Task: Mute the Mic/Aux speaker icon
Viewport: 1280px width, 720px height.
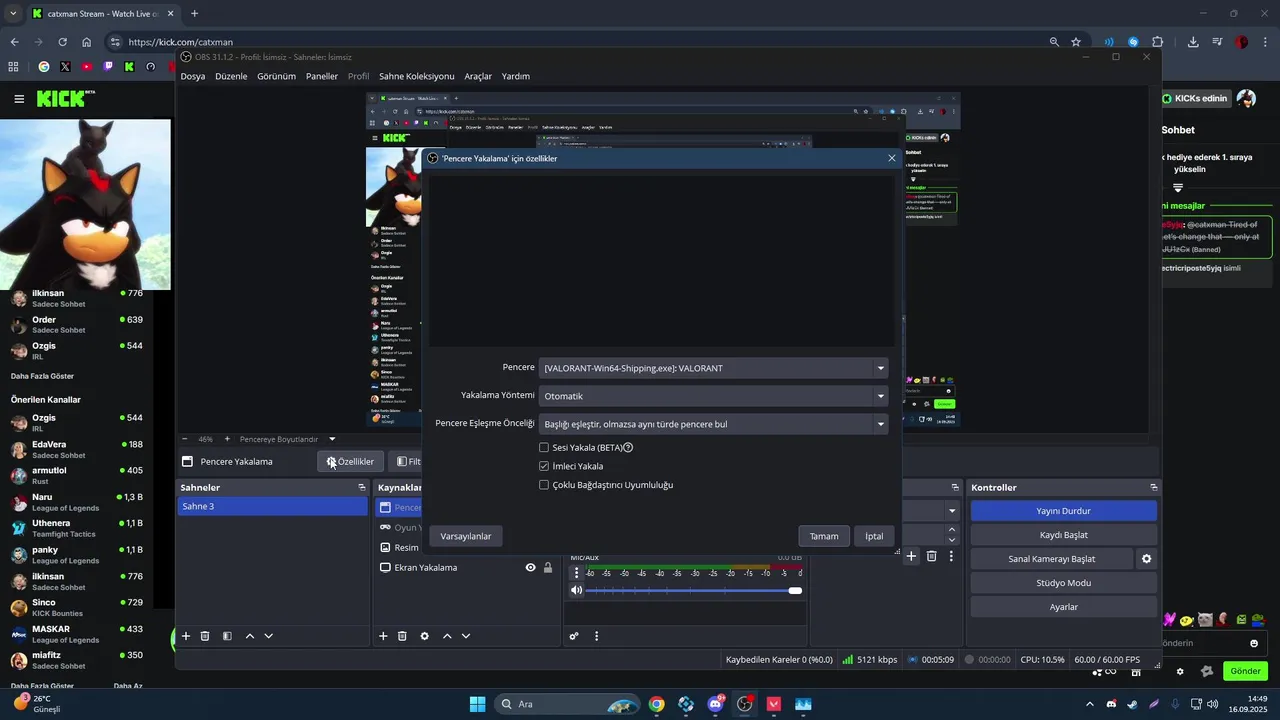Action: [x=576, y=590]
